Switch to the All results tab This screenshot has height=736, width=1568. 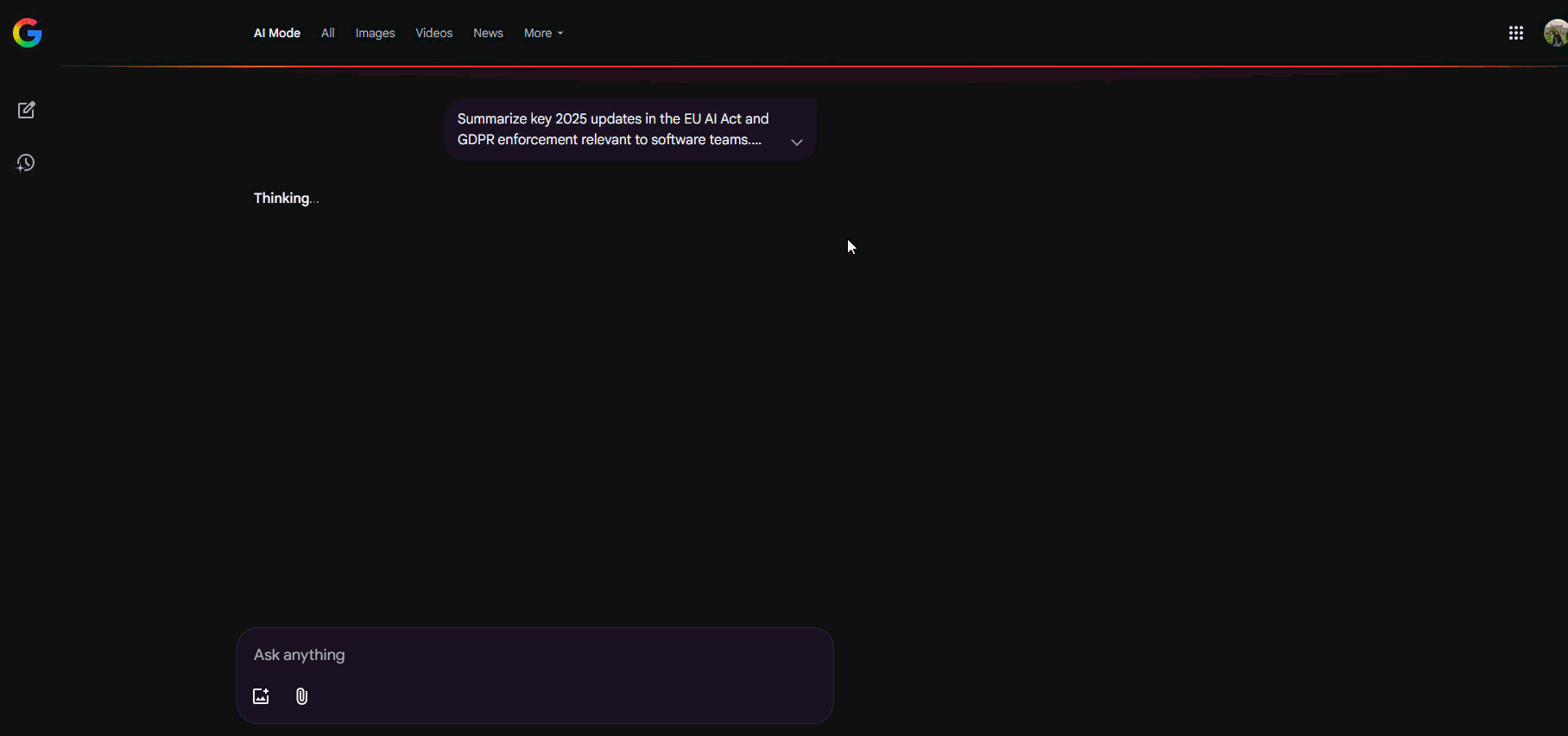pyautogui.click(x=327, y=33)
